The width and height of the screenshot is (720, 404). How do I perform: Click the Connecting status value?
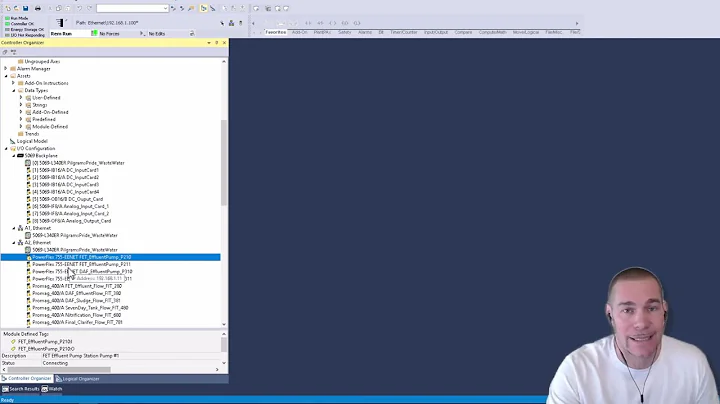pyautogui.click(x=55, y=363)
